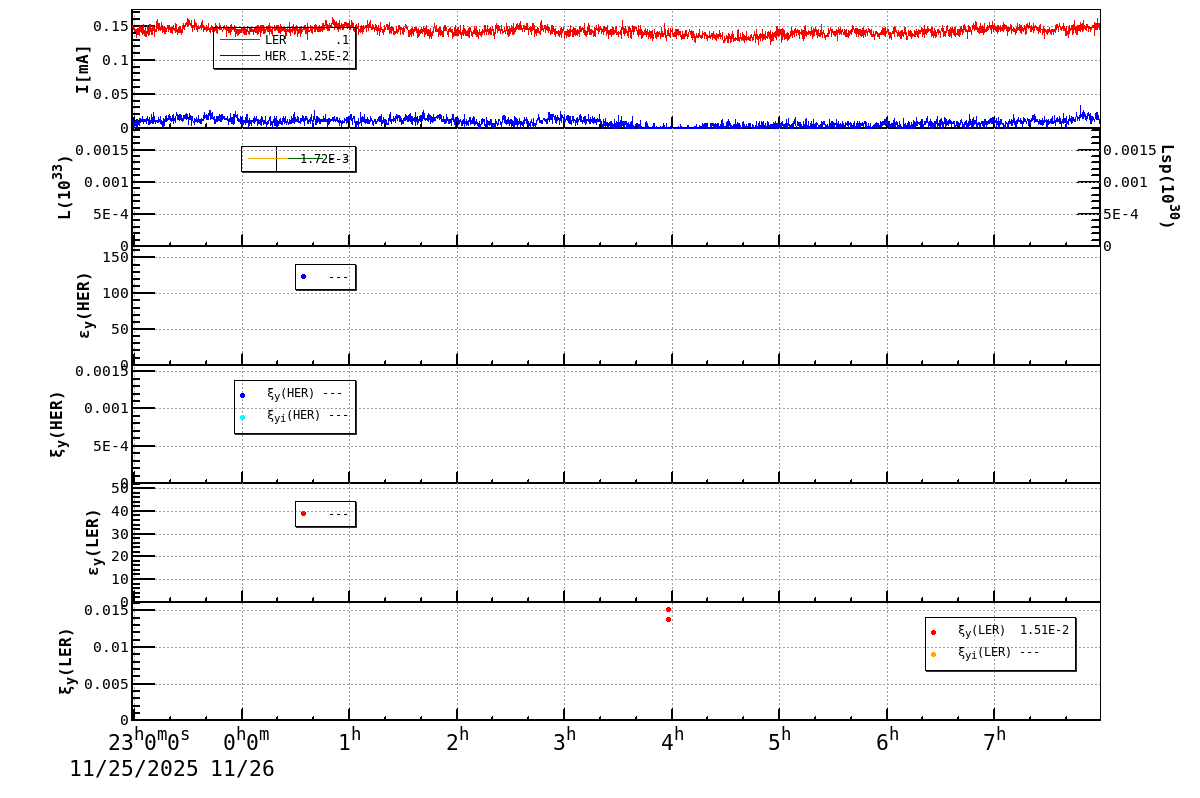Viewport: 1200px width, 798px height.
Task: Click the 11/25/2025 date label
Action: click(x=134, y=769)
